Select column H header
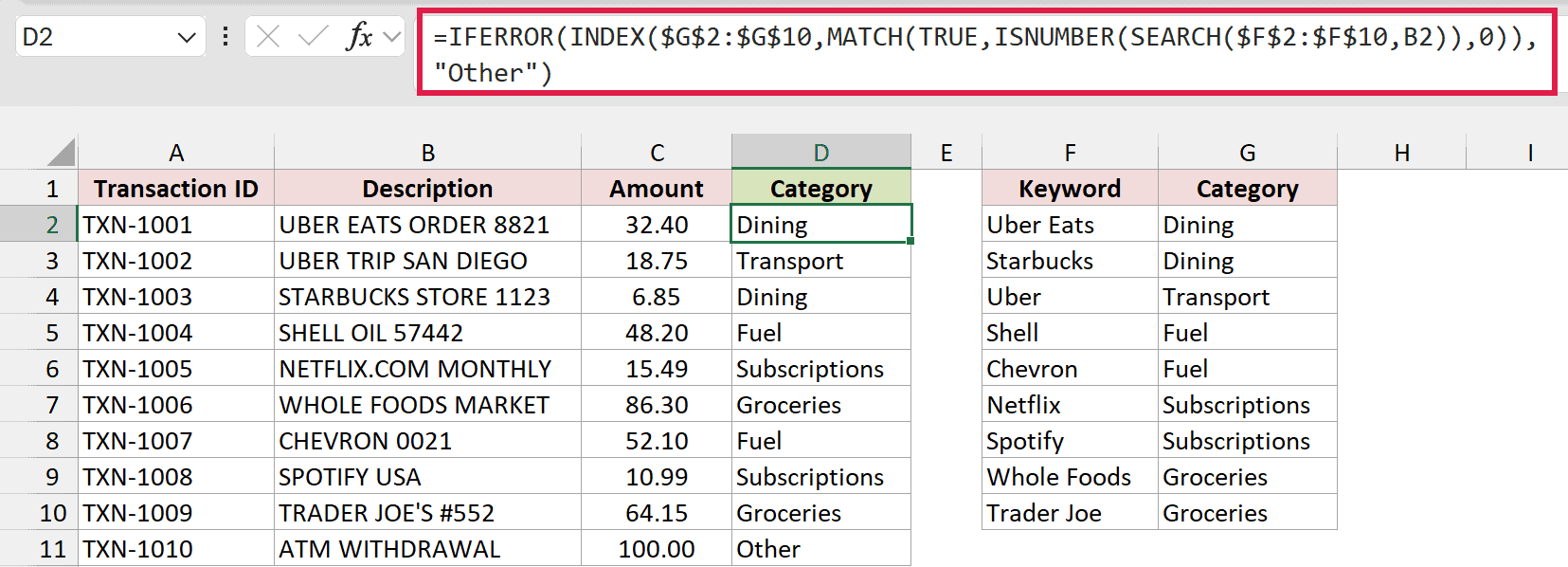Viewport: 1568px width, 567px height. (1402, 153)
